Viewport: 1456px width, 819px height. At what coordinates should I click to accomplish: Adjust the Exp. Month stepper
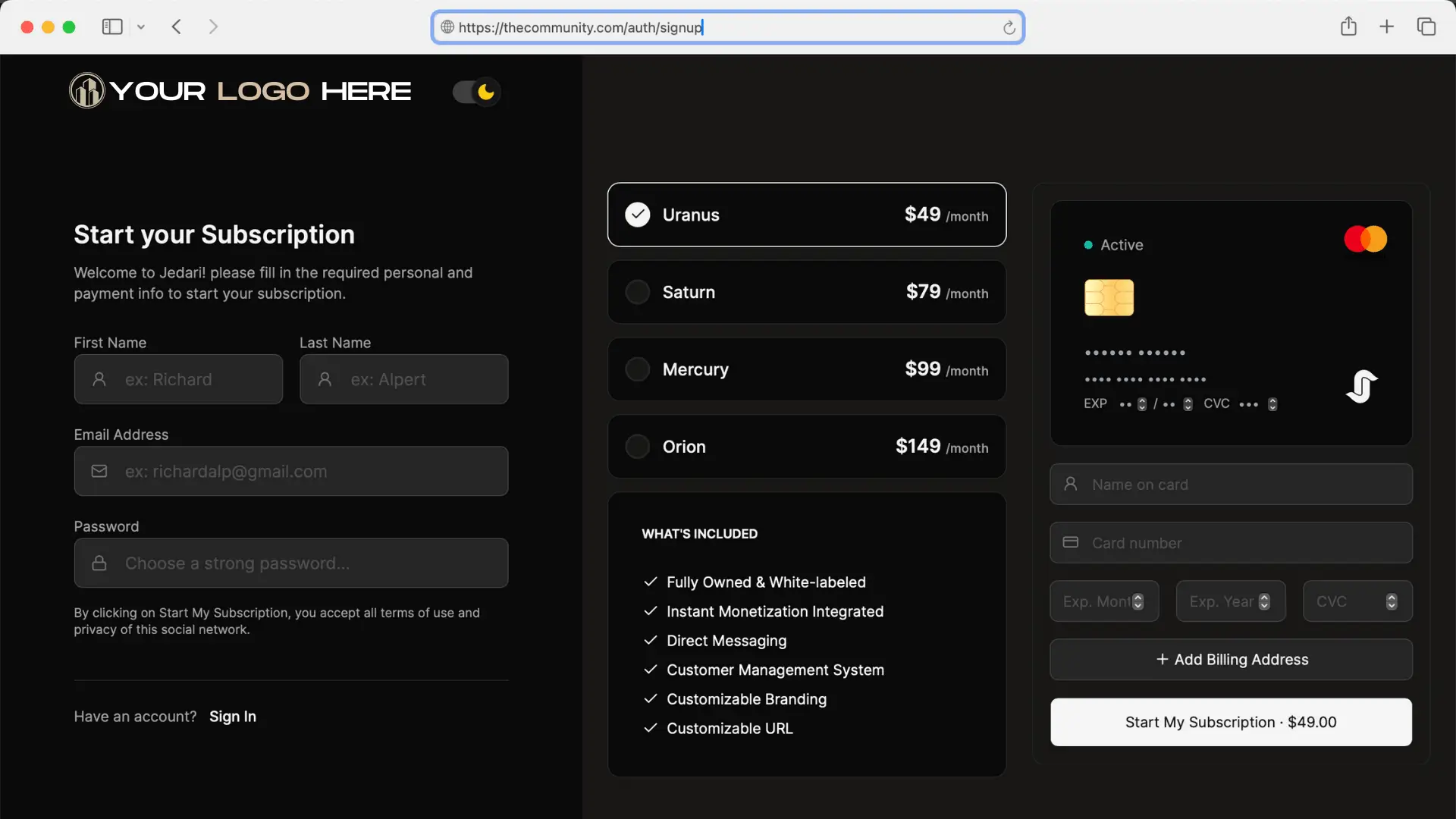pyautogui.click(x=1137, y=601)
